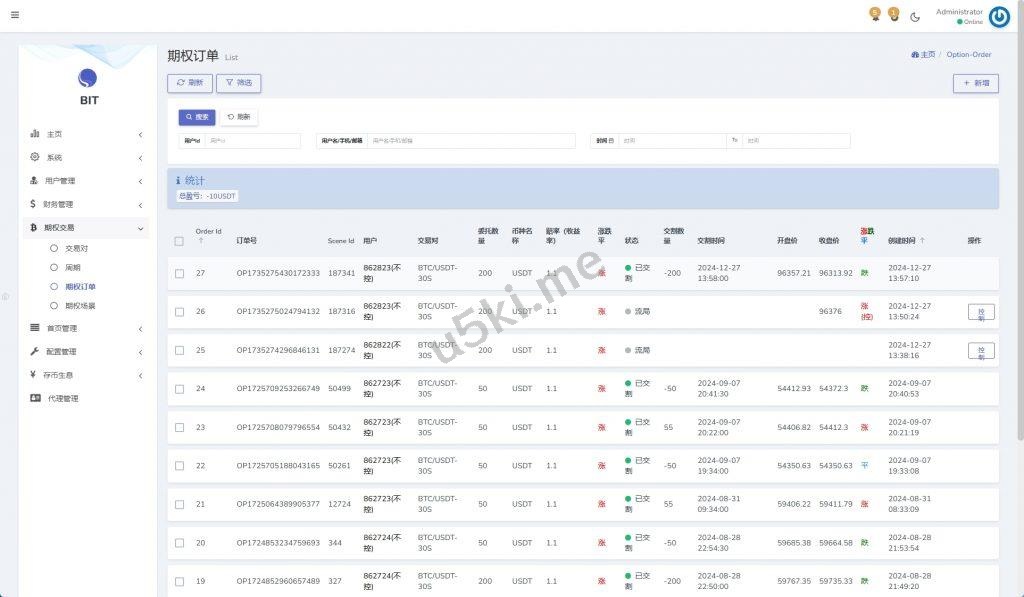
Task: Expand the 系统 sidebar menu chevron
Action: click(139, 158)
